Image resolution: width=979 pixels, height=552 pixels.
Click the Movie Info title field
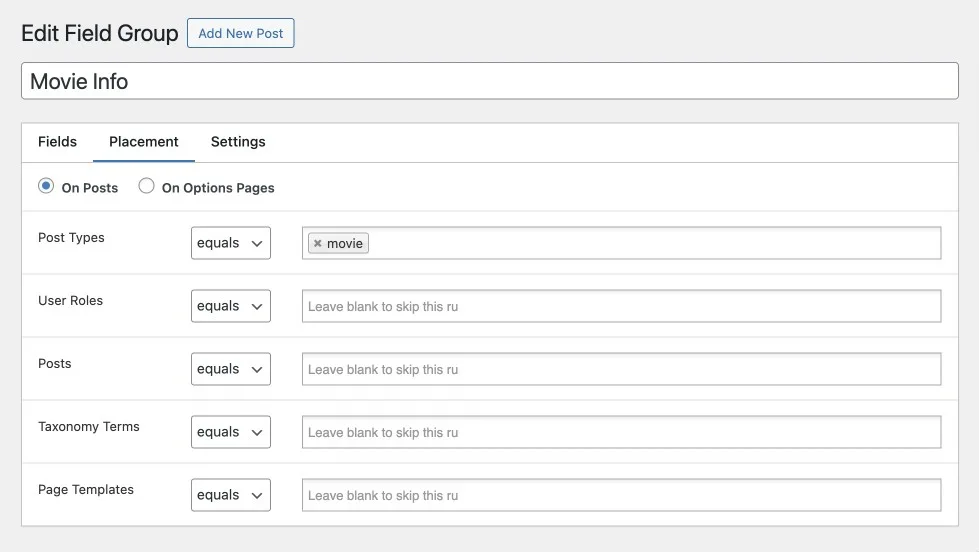coord(490,81)
